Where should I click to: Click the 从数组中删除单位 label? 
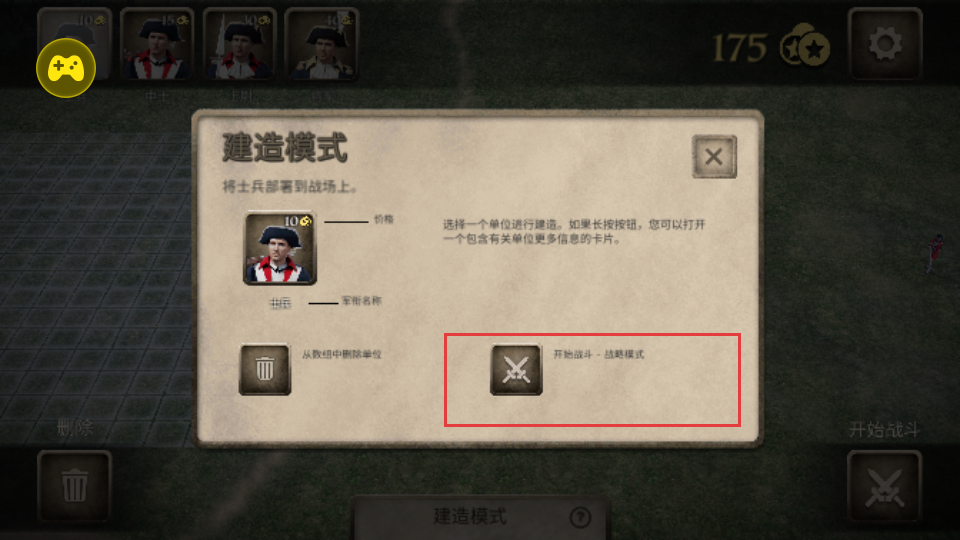click(x=342, y=354)
